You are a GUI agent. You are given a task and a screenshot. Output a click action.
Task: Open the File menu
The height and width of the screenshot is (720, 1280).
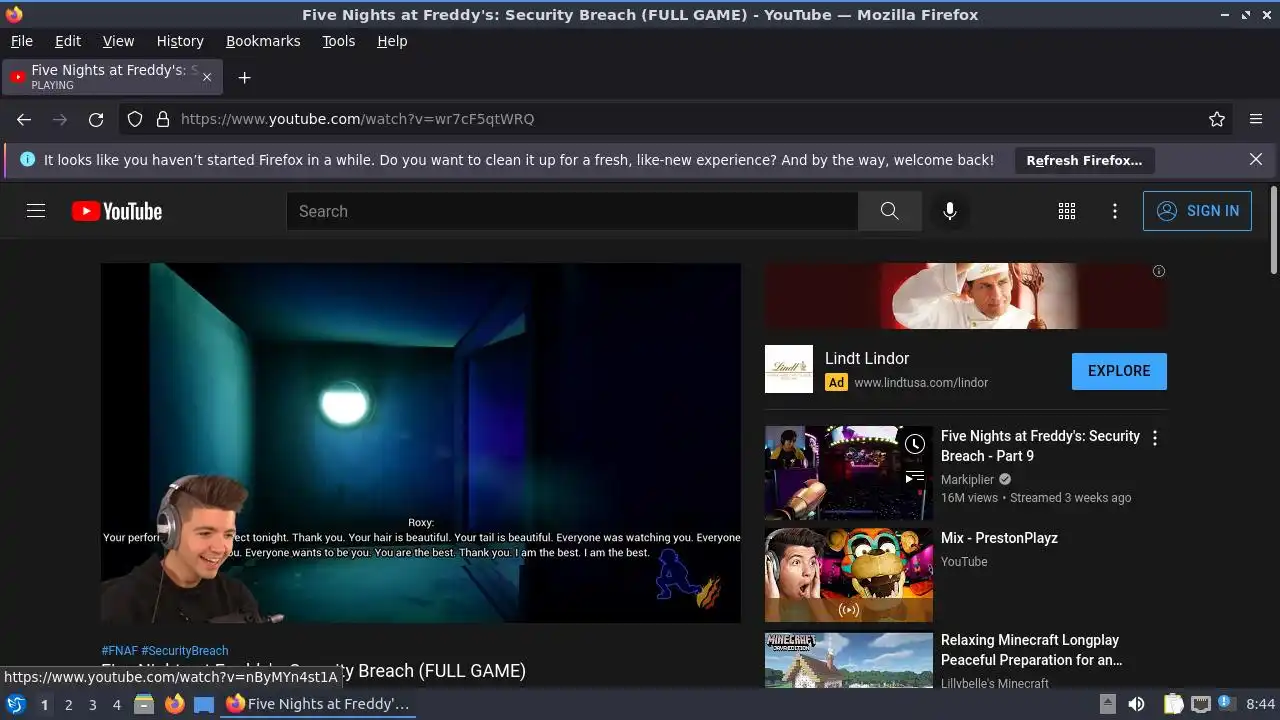[21, 41]
